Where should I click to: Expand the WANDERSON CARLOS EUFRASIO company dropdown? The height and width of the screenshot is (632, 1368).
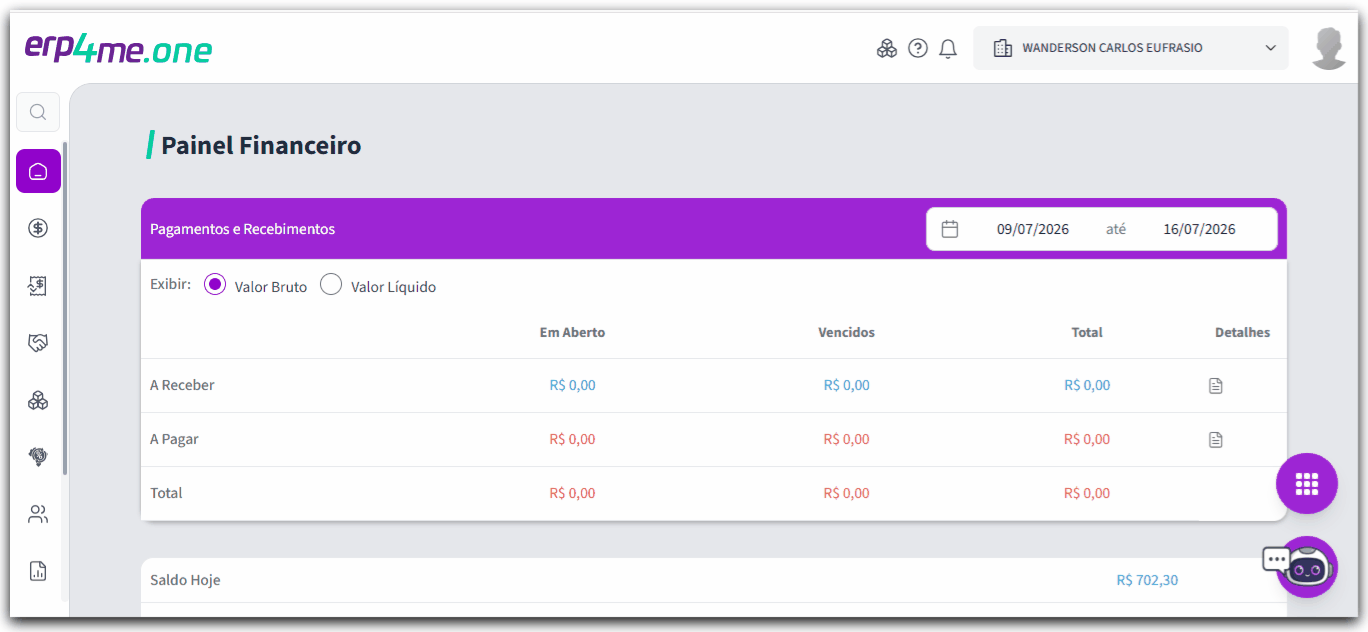point(1131,48)
